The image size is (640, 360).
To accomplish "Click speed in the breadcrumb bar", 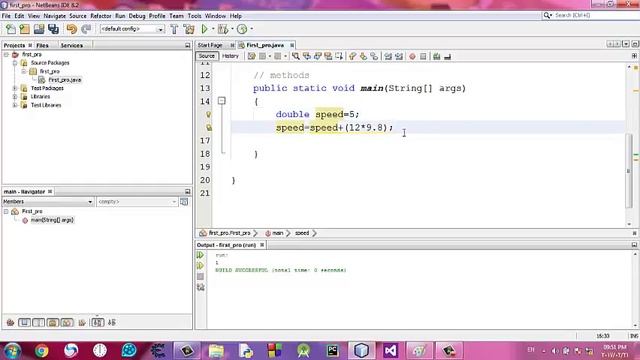I will (x=302, y=233).
